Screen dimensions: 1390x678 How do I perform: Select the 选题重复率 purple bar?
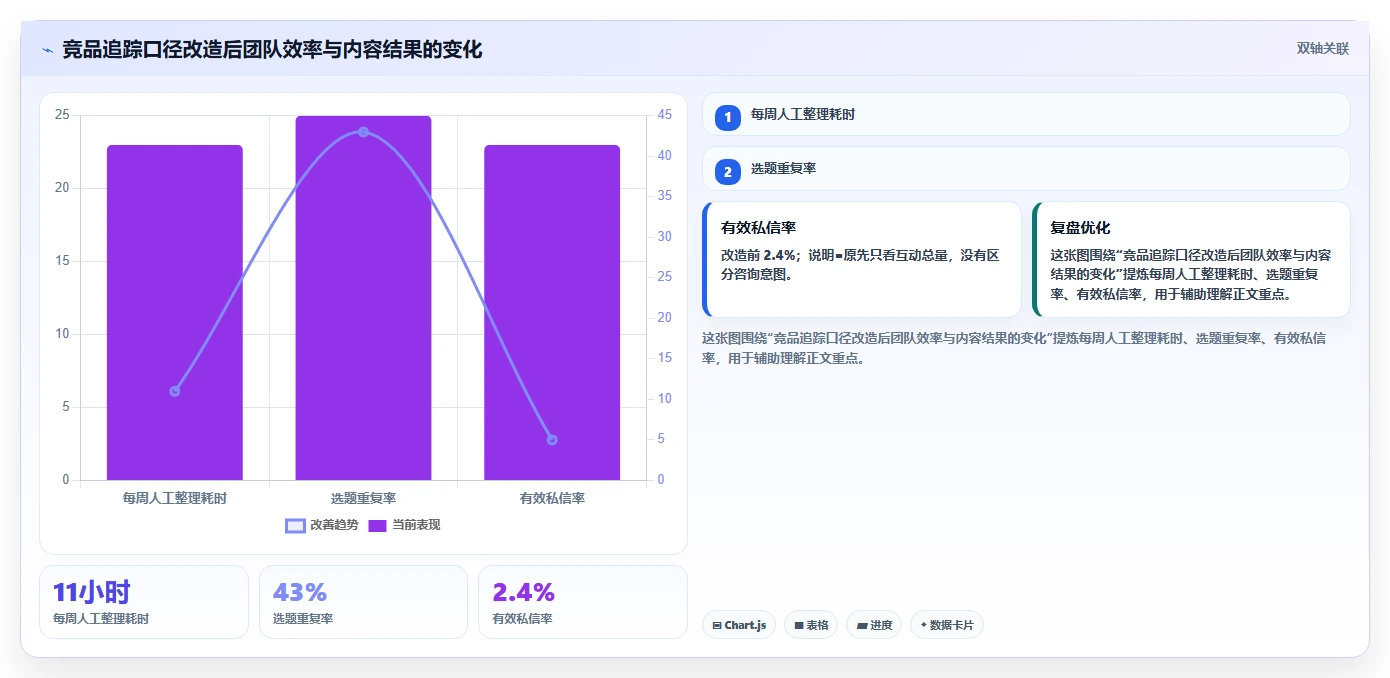click(363, 298)
